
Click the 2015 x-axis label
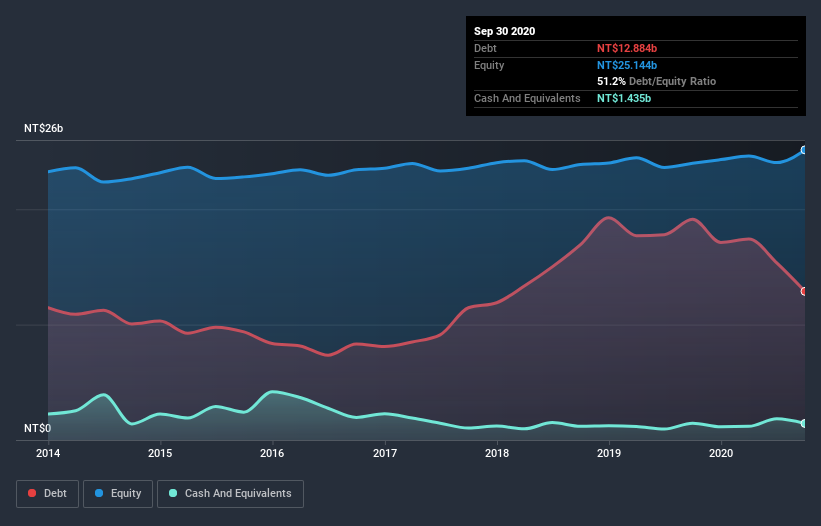[160, 453]
